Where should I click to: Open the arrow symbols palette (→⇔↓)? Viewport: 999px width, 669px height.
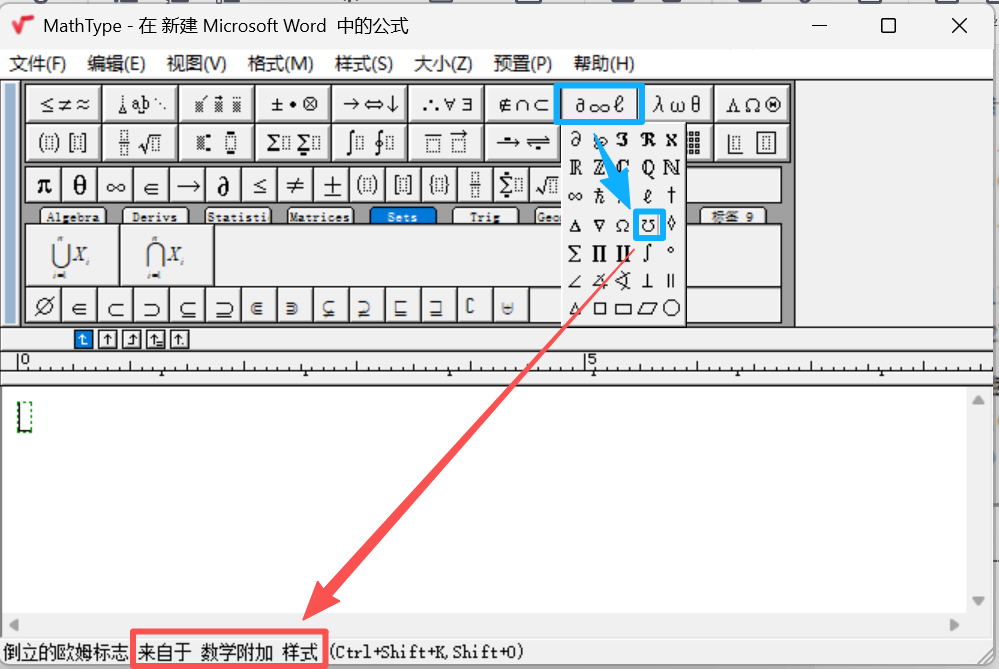click(x=370, y=104)
